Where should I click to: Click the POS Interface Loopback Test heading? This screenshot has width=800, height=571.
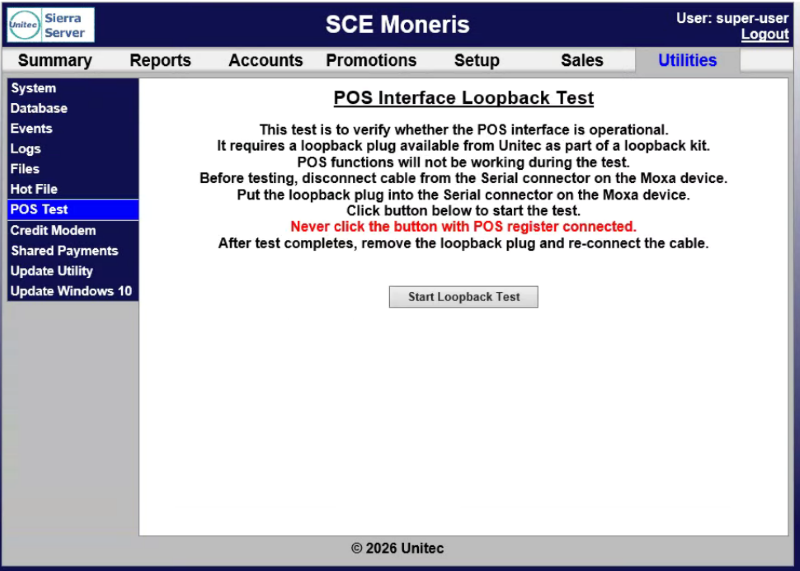[463, 97]
